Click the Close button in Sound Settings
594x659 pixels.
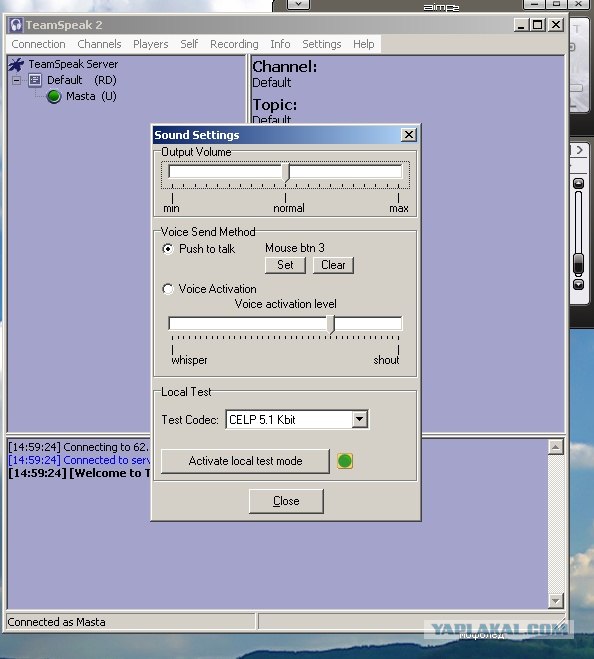[x=286, y=501]
